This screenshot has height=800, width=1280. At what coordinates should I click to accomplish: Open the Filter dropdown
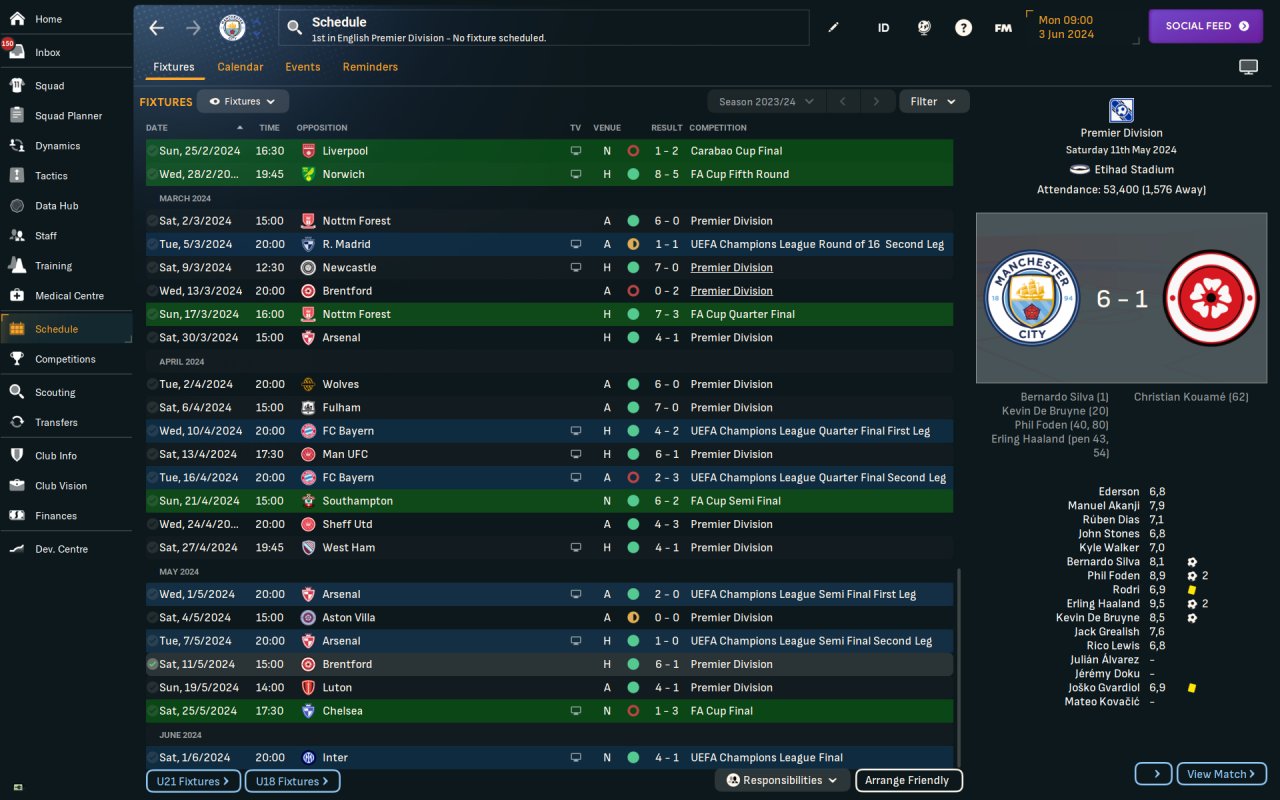click(934, 101)
